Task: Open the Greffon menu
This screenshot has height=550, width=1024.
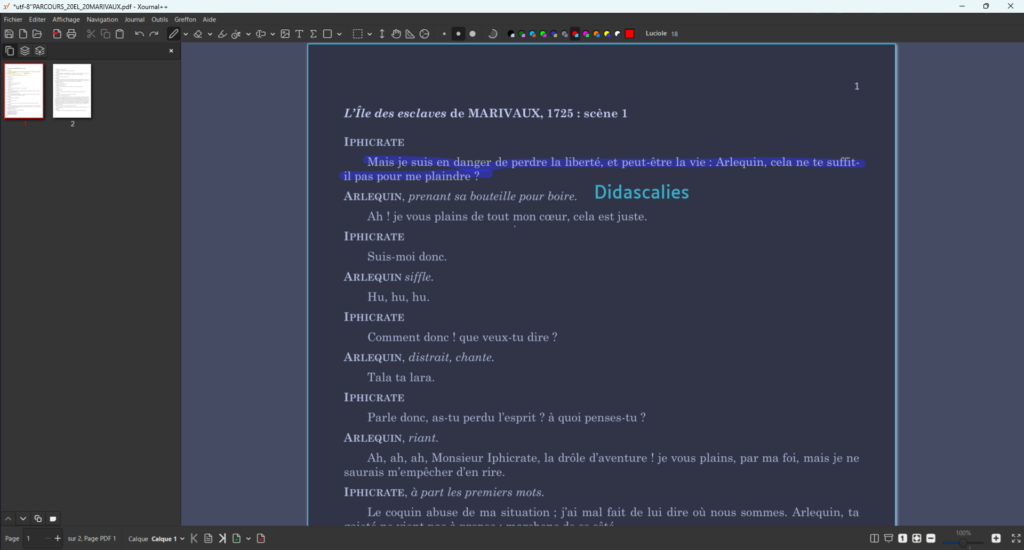Action: click(185, 20)
